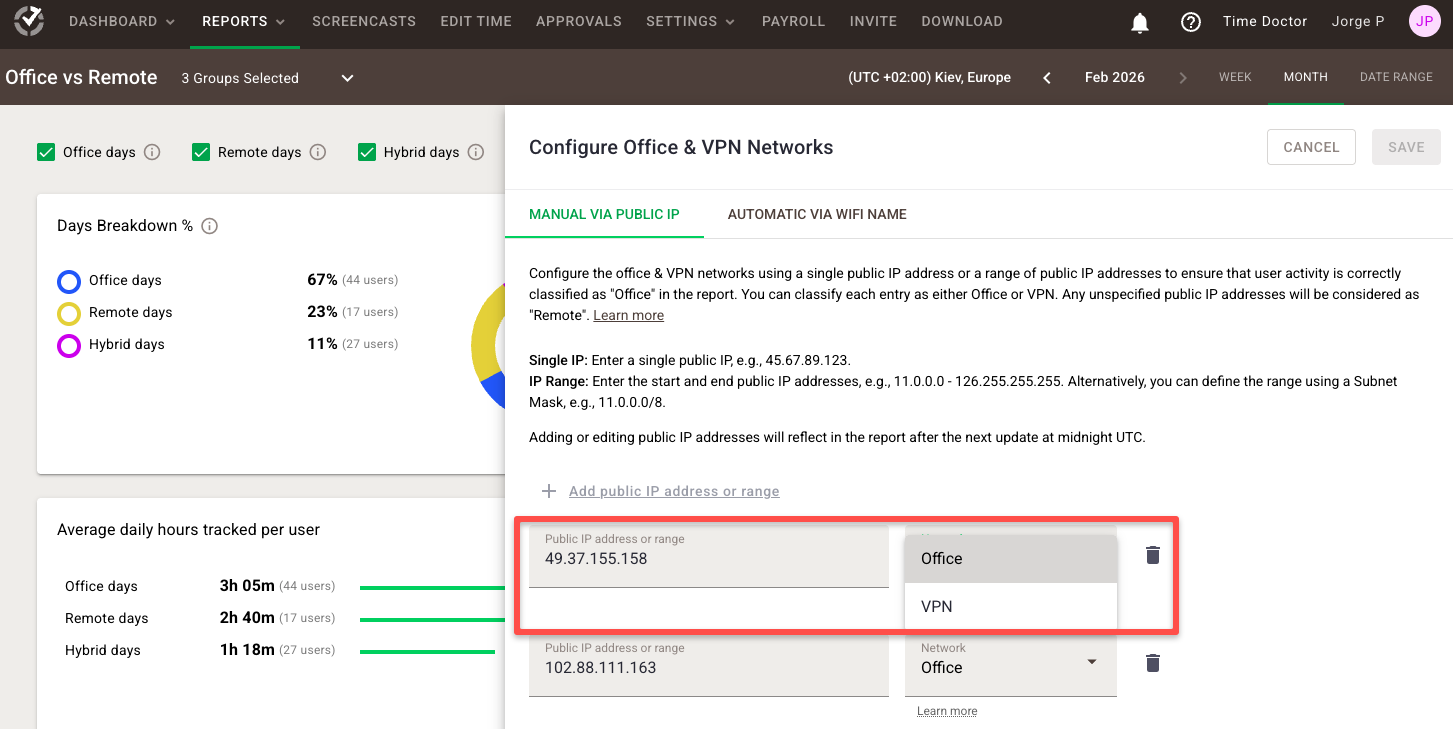The image size is (1453, 729).
Task: Expand the 3 Groups Selected dropdown
Action: 268,78
